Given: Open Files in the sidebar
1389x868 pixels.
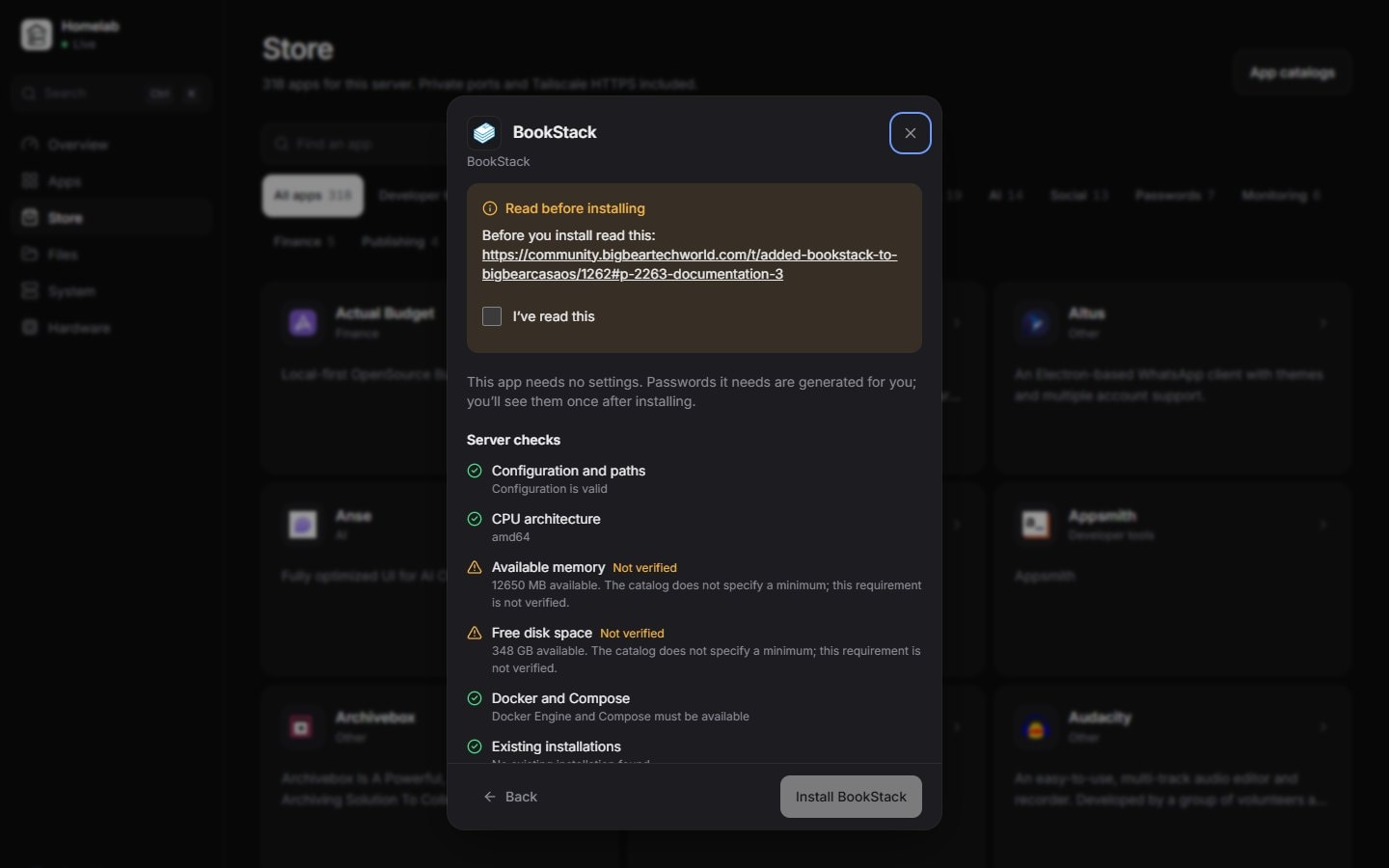Looking at the screenshot, I should 113,255.
